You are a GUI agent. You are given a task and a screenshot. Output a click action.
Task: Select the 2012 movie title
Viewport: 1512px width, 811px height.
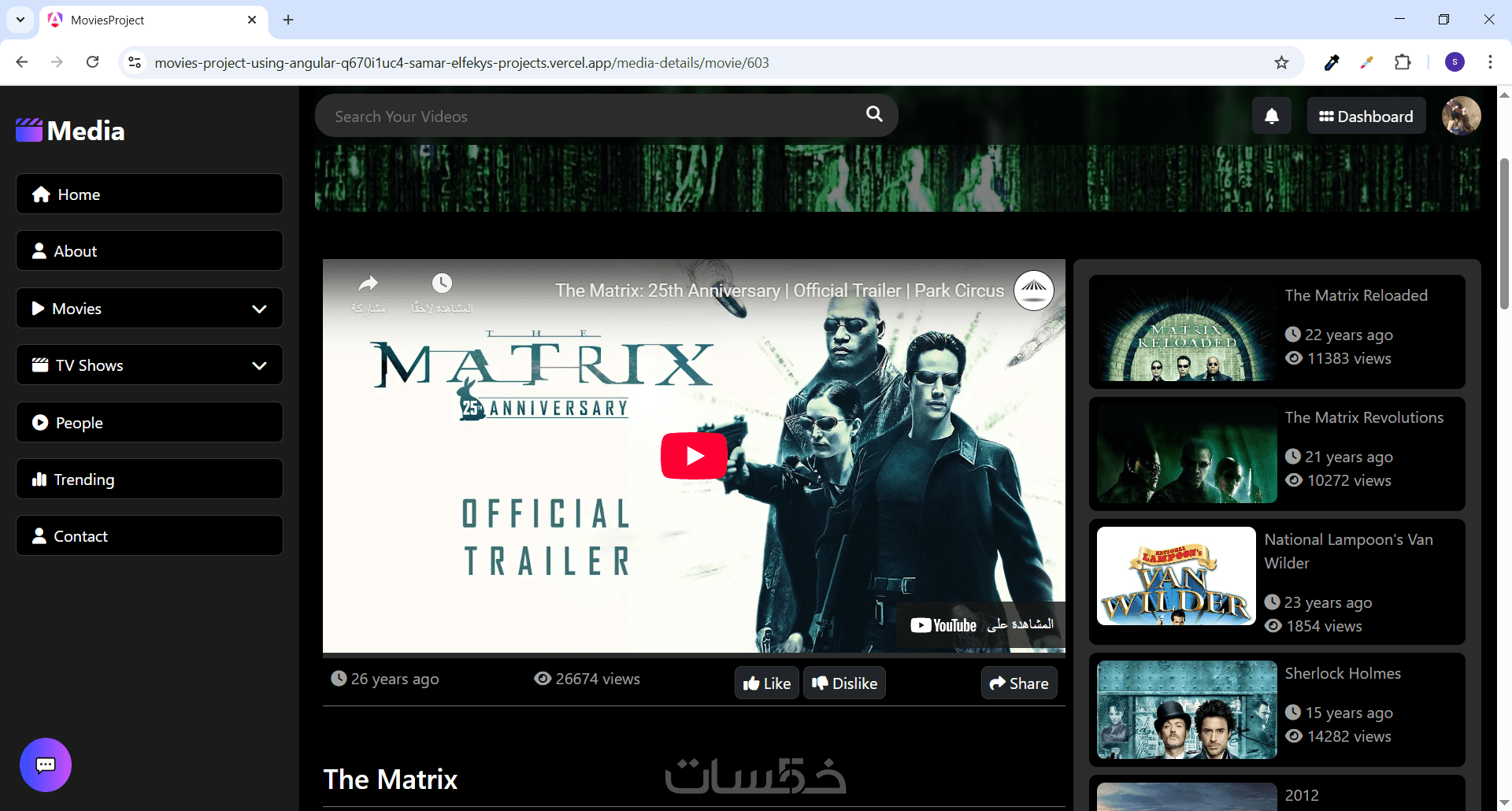pos(1302,795)
